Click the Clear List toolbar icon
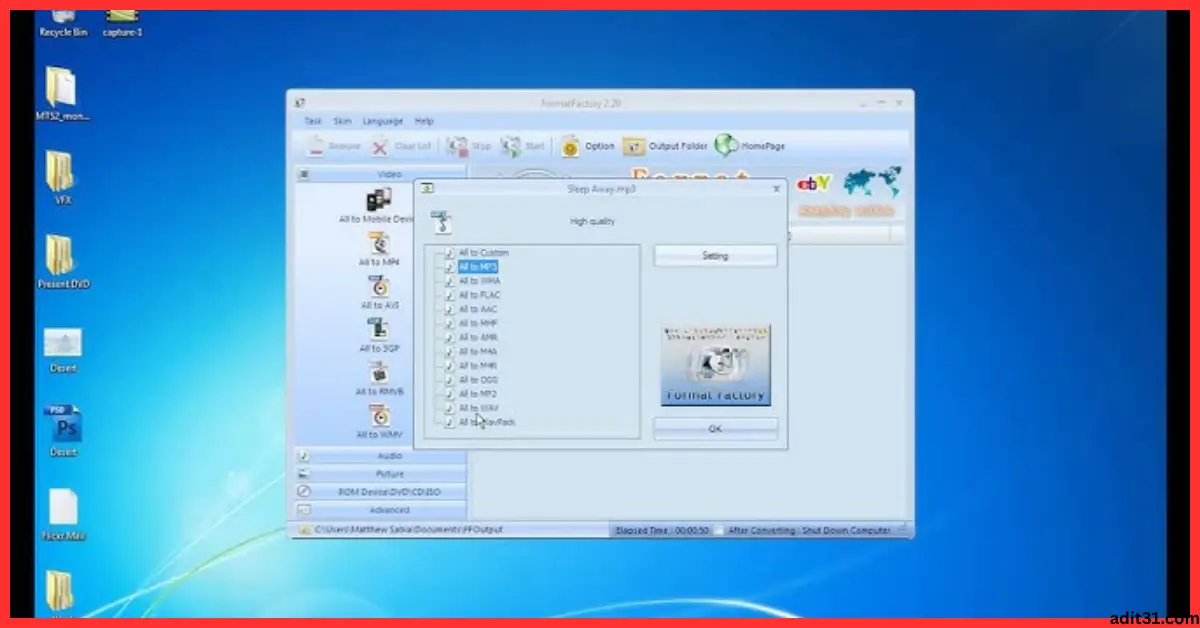The width and height of the screenshot is (1200, 628). click(380, 146)
